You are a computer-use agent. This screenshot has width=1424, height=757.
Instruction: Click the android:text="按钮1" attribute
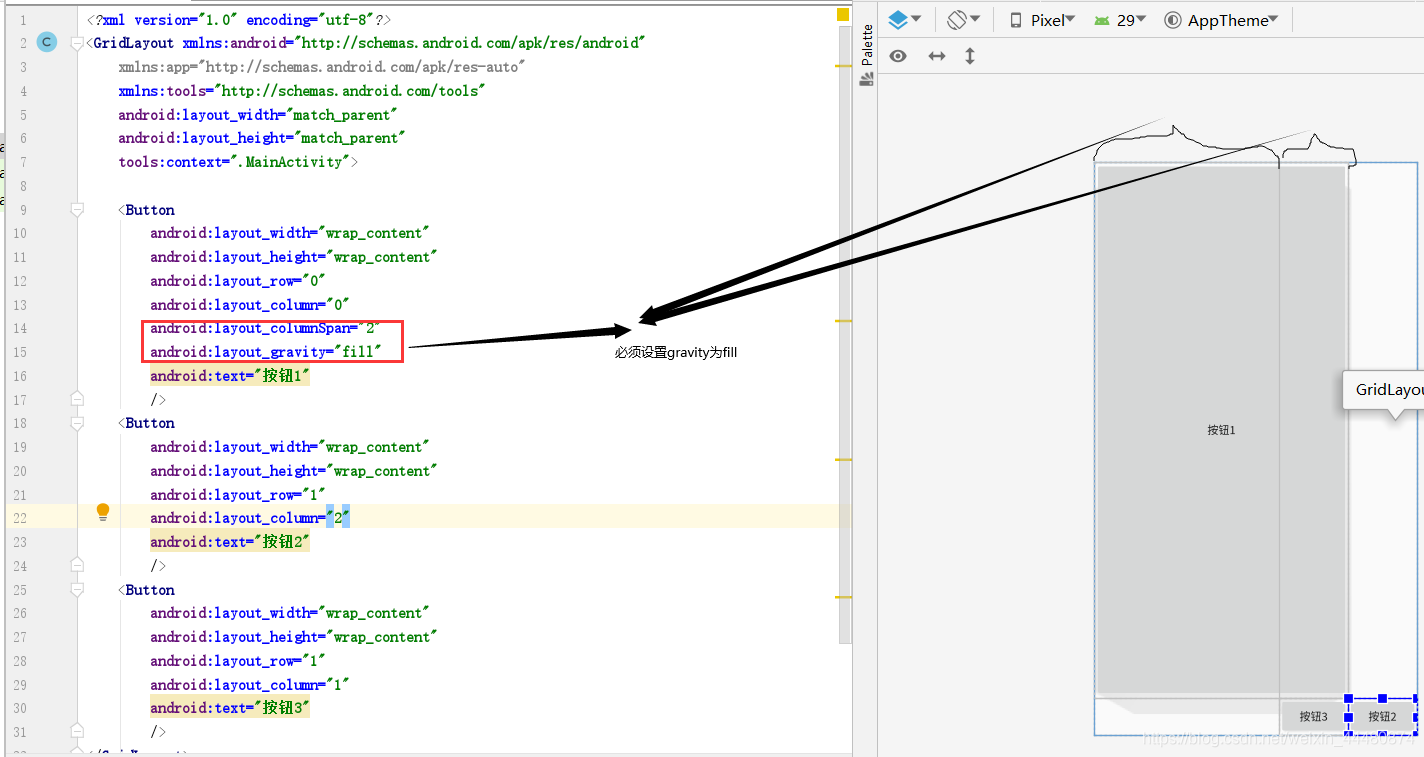(230, 376)
